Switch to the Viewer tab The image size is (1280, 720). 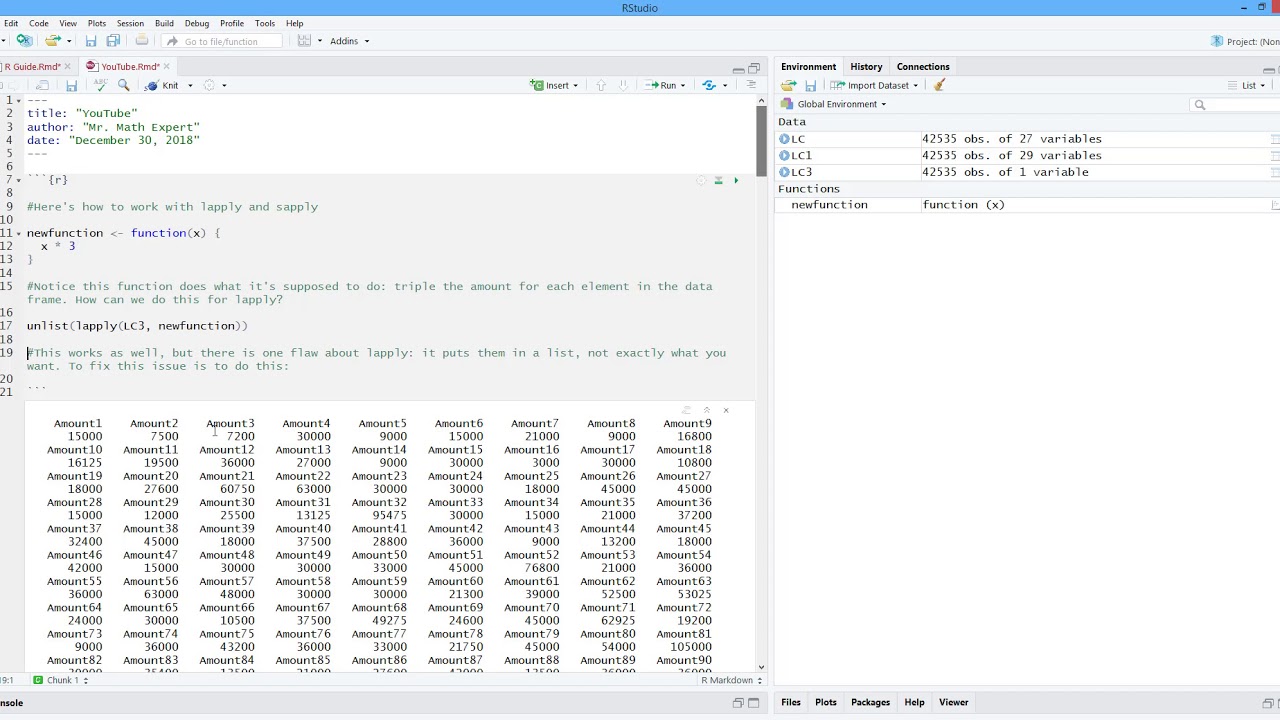pyautogui.click(x=953, y=702)
